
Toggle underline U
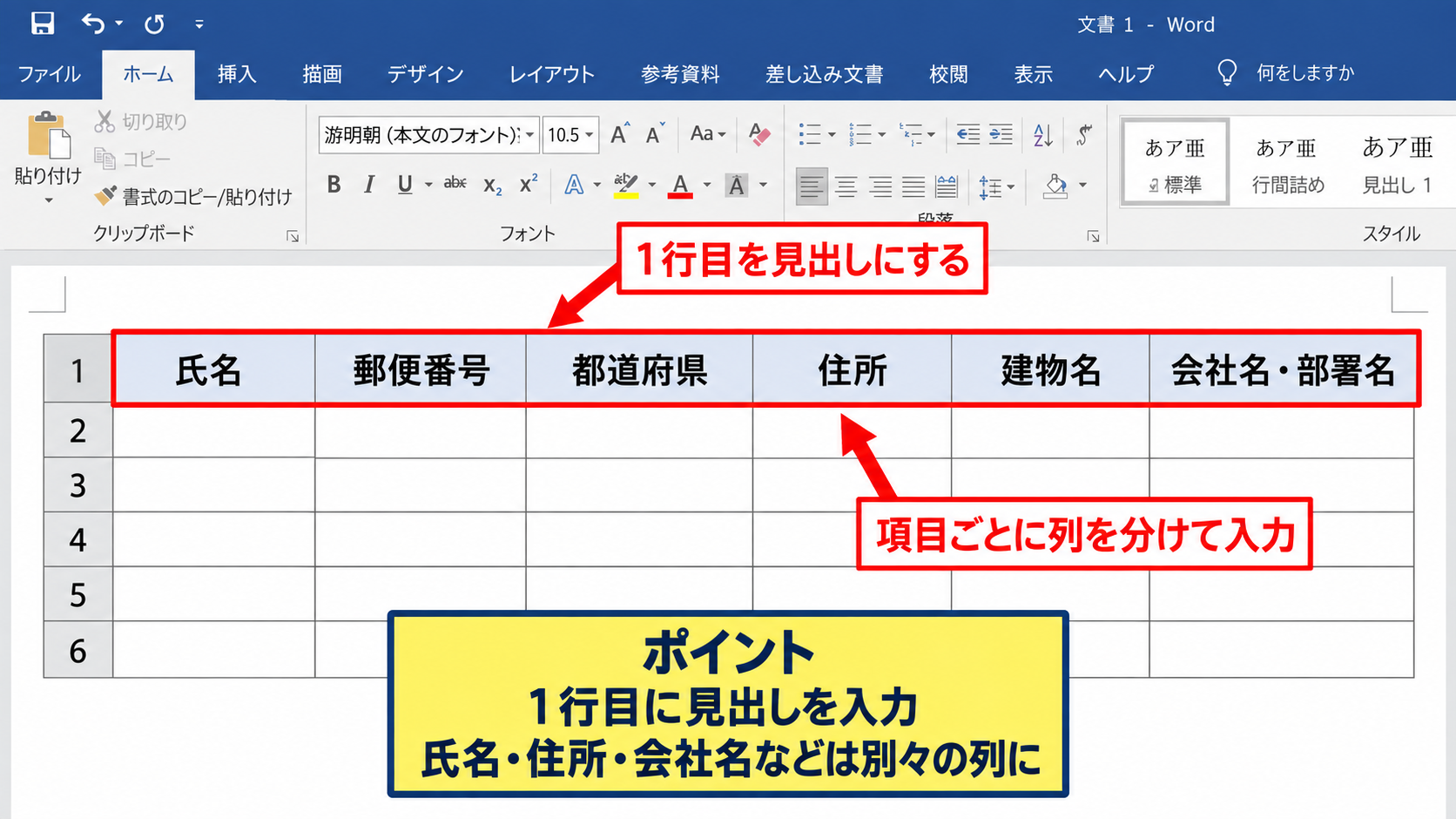click(x=405, y=185)
